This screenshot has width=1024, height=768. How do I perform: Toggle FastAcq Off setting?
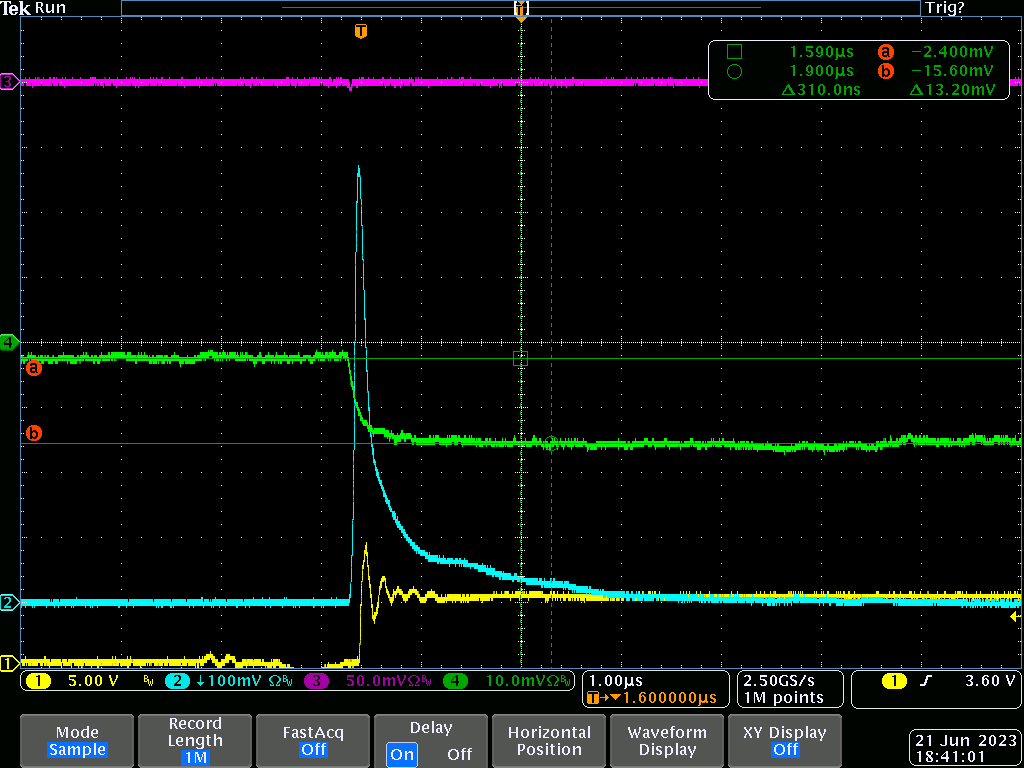click(x=313, y=741)
